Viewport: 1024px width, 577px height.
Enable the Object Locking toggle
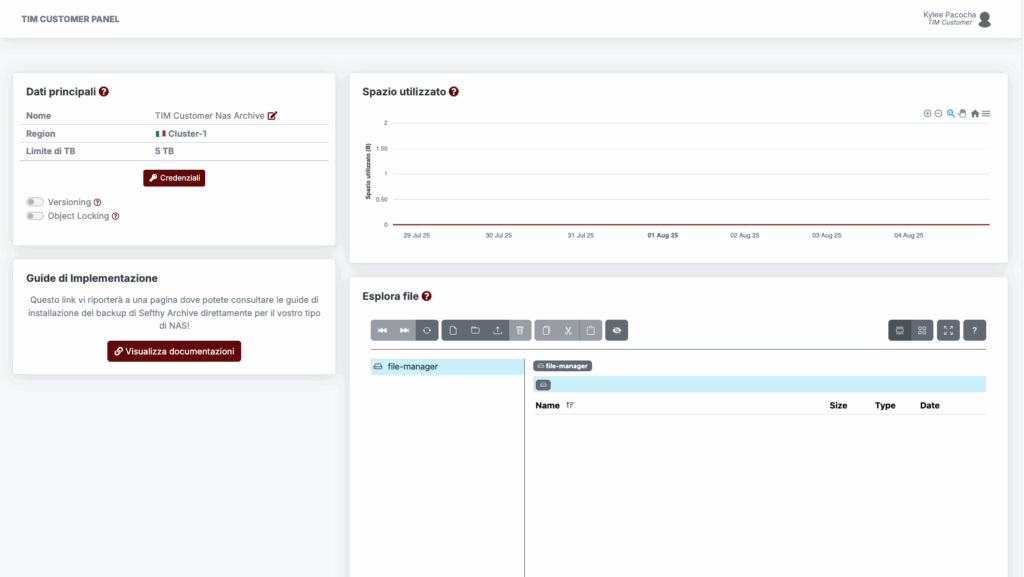pyautogui.click(x=35, y=216)
